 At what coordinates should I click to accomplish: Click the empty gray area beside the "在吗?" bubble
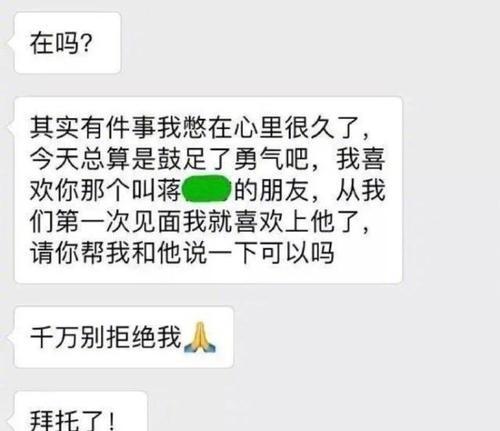[300, 43]
